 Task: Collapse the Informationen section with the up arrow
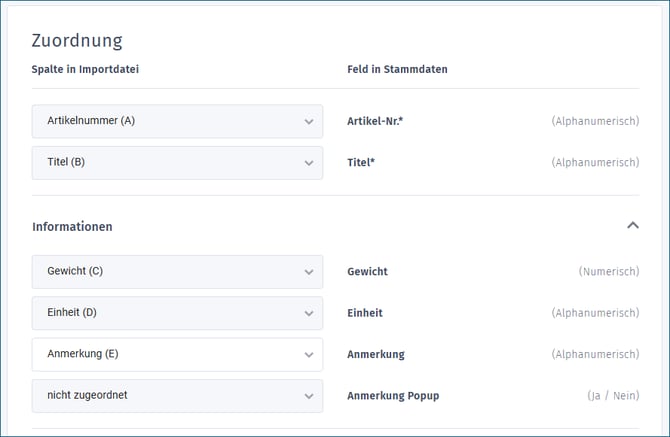(x=632, y=226)
